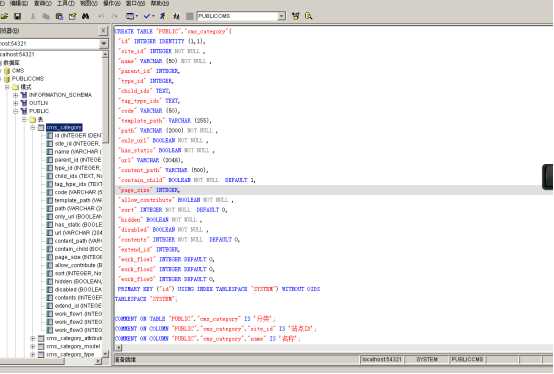Open the 编辑 menu
This screenshot has width=554, height=374.
pos(19,3)
